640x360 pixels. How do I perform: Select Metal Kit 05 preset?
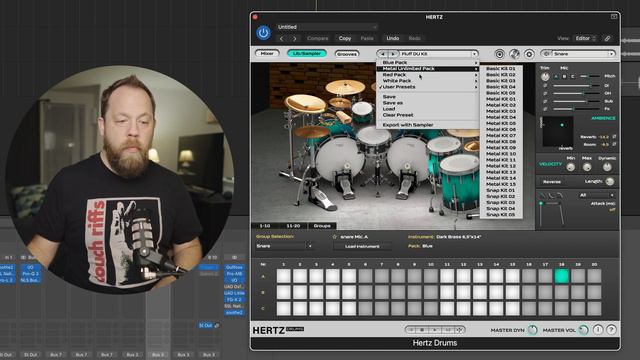point(501,123)
